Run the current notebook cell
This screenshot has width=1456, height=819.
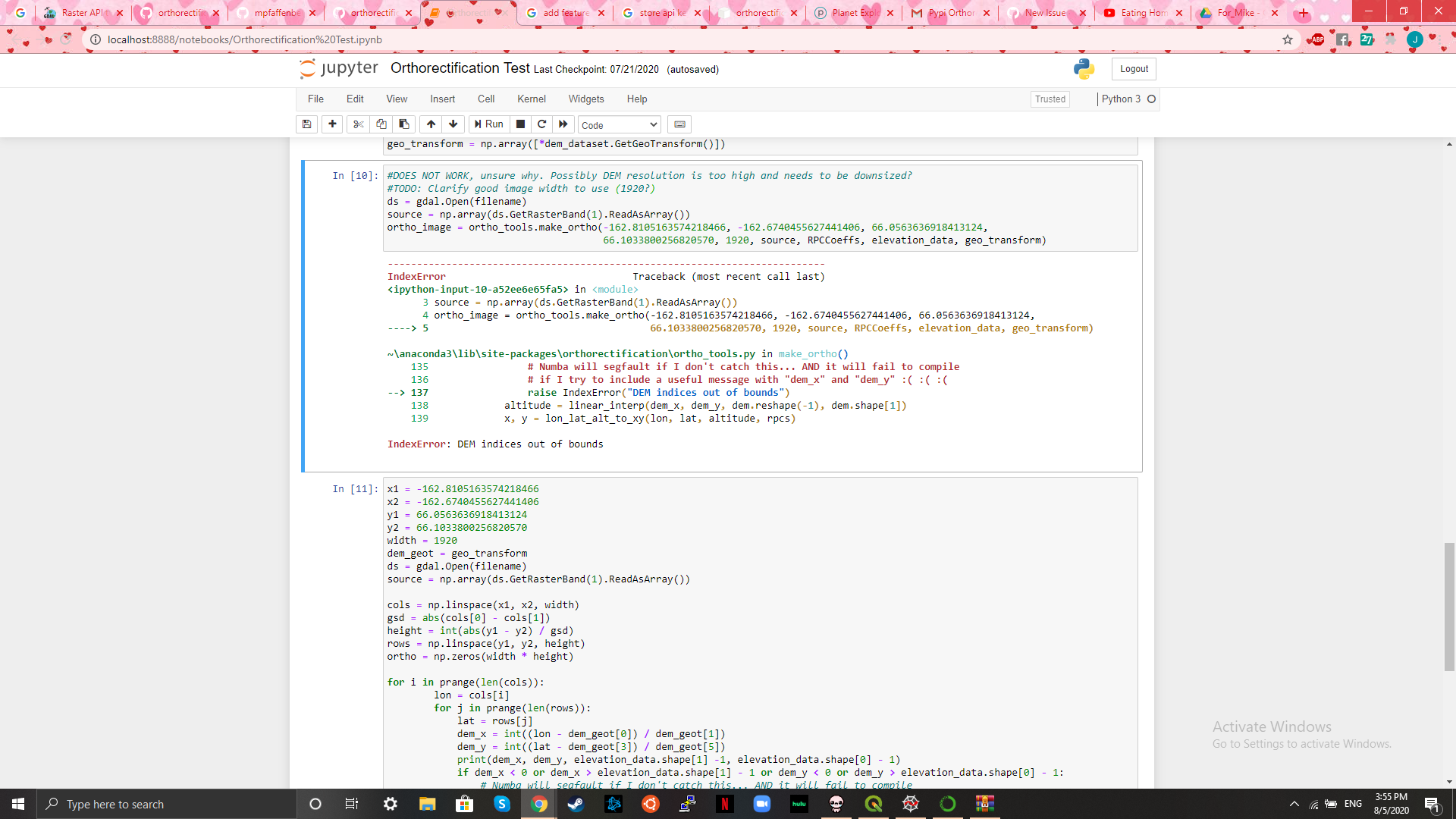coord(489,124)
